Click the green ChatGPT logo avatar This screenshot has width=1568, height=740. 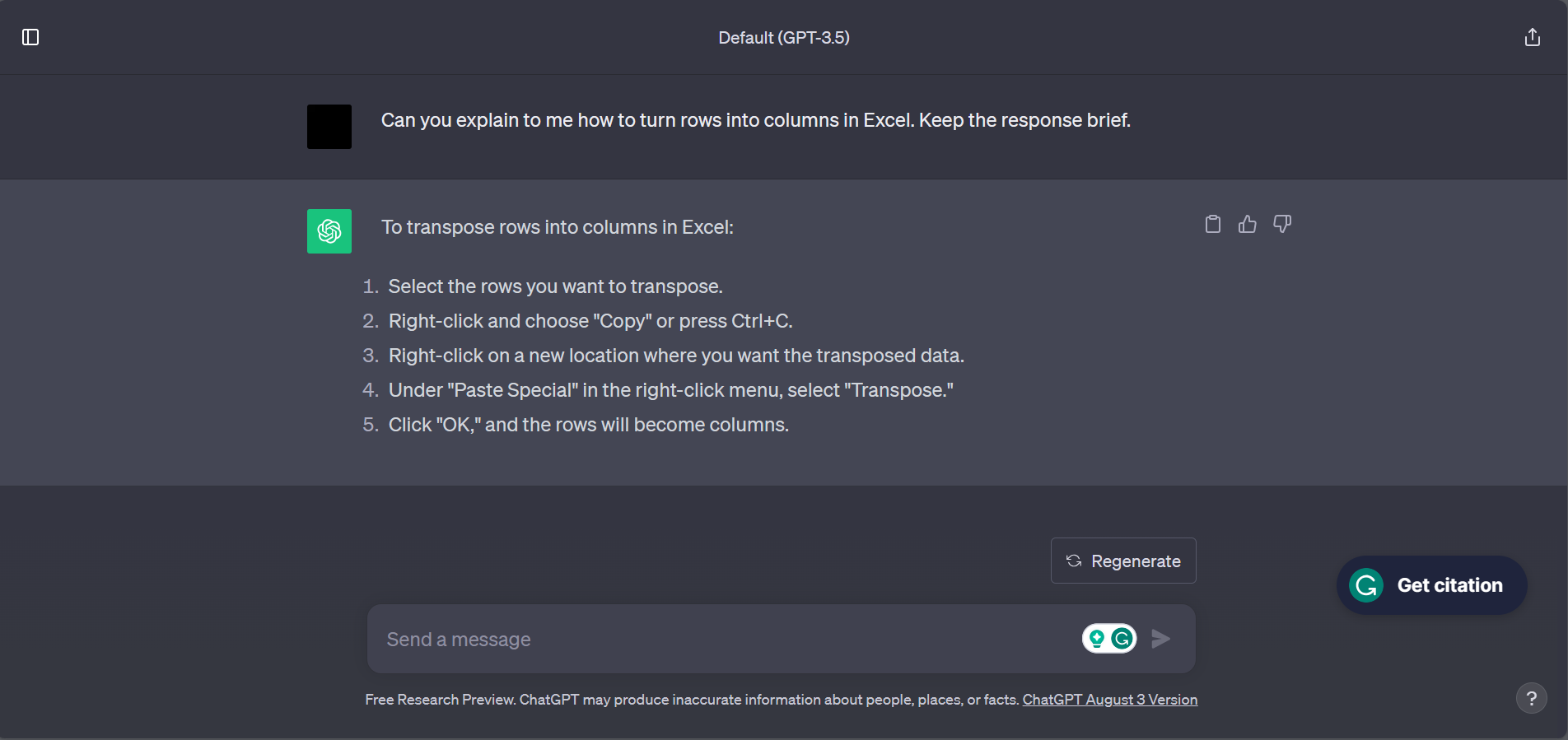coord(329,231)
